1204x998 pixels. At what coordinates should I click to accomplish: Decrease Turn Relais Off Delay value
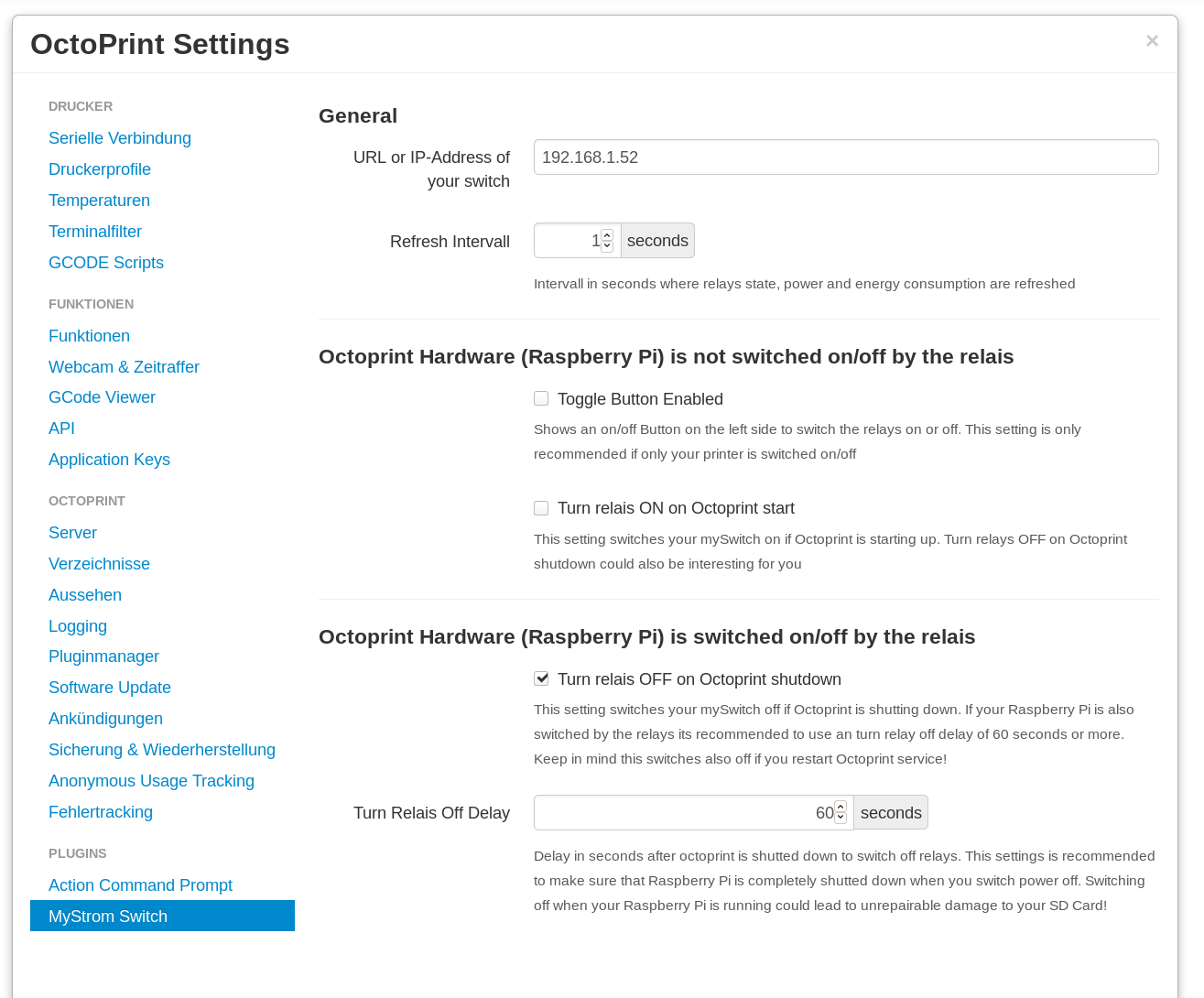point(841,818)
